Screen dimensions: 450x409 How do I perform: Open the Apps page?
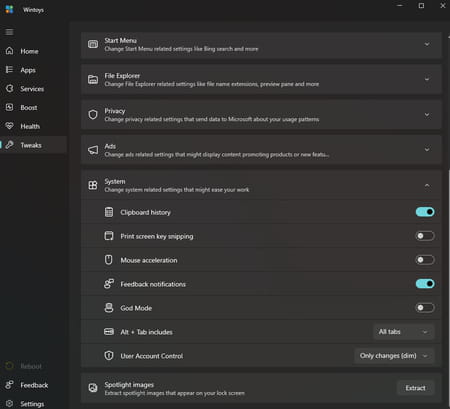[x=33, y=70]
